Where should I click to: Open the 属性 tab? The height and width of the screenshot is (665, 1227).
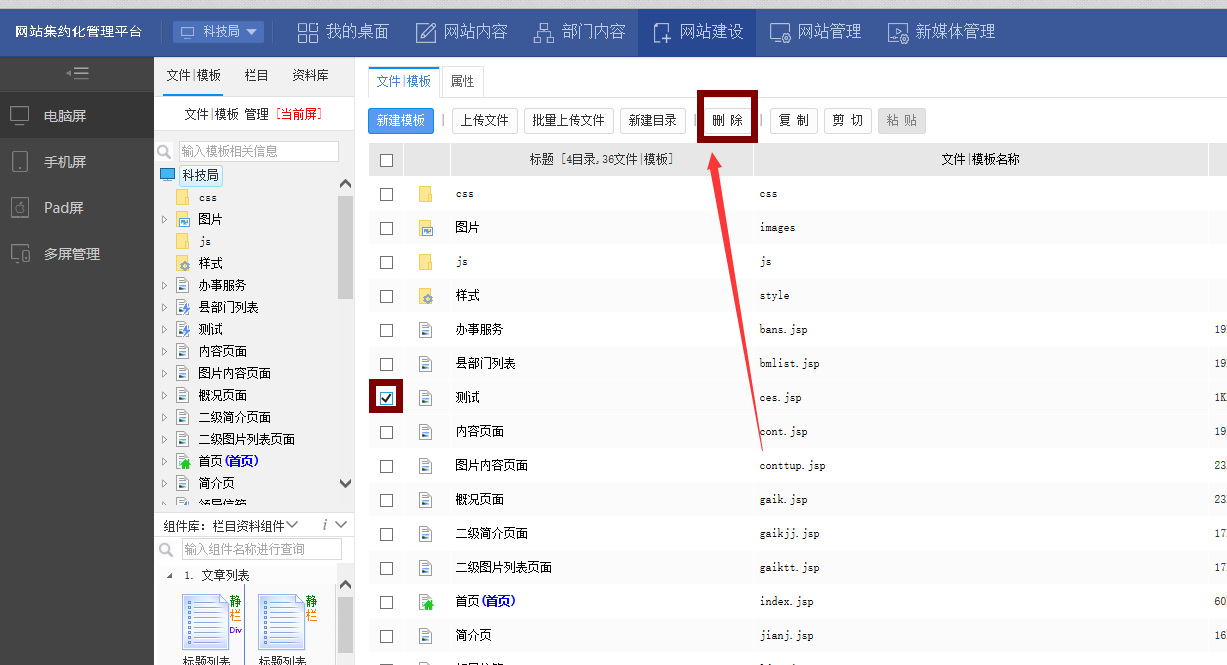[x=462, y=81]
